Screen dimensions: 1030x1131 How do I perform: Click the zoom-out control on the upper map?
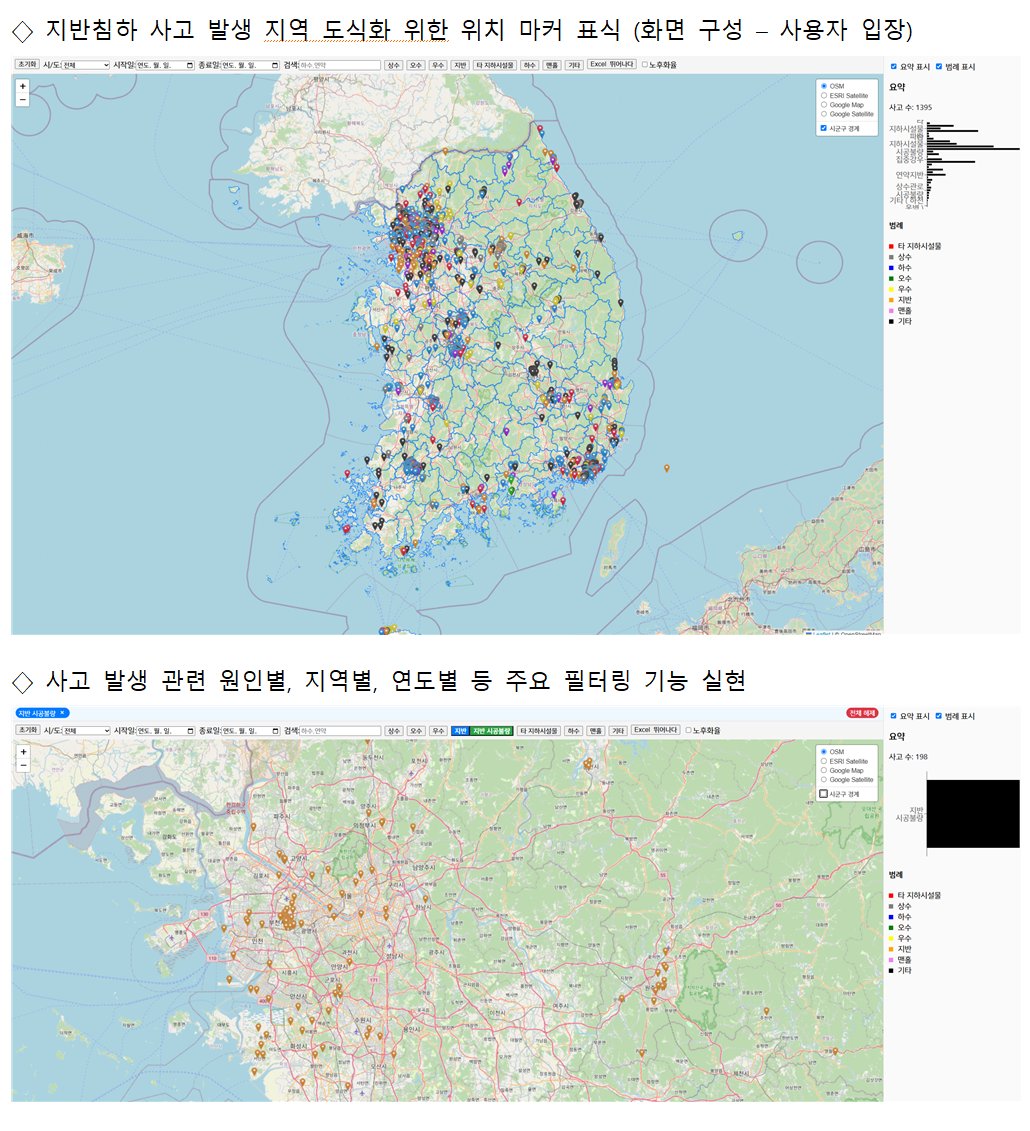click(22, 100)
